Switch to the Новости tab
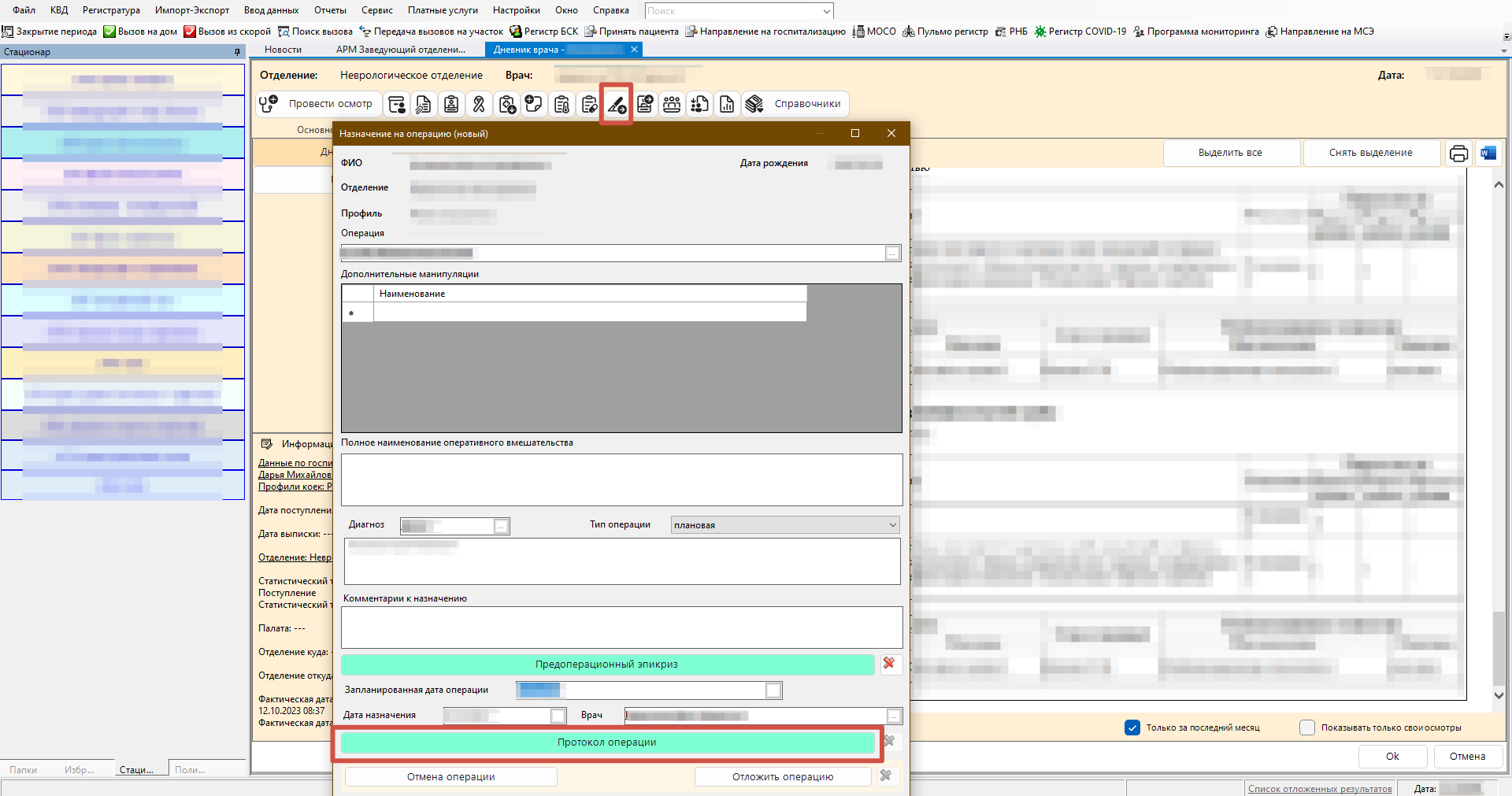1512x796 pixels. 283,50
